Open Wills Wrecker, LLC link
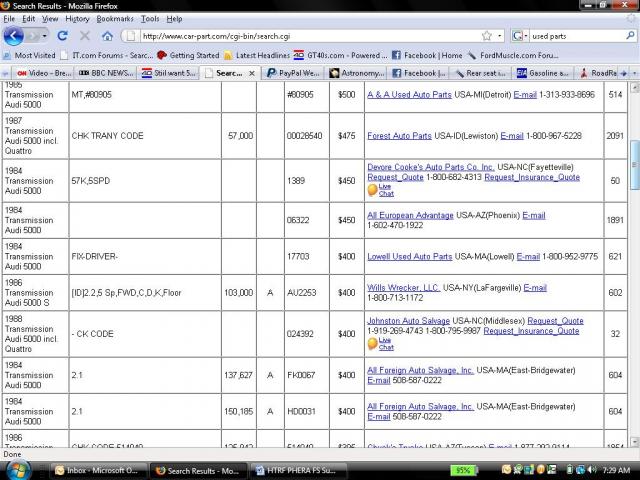Image resolution: width=640 pixels, height=480 pixels. click(403, 288)
